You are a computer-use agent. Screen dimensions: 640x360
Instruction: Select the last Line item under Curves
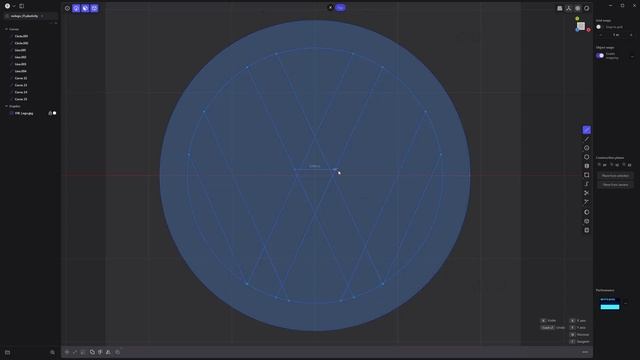point(20,71)
